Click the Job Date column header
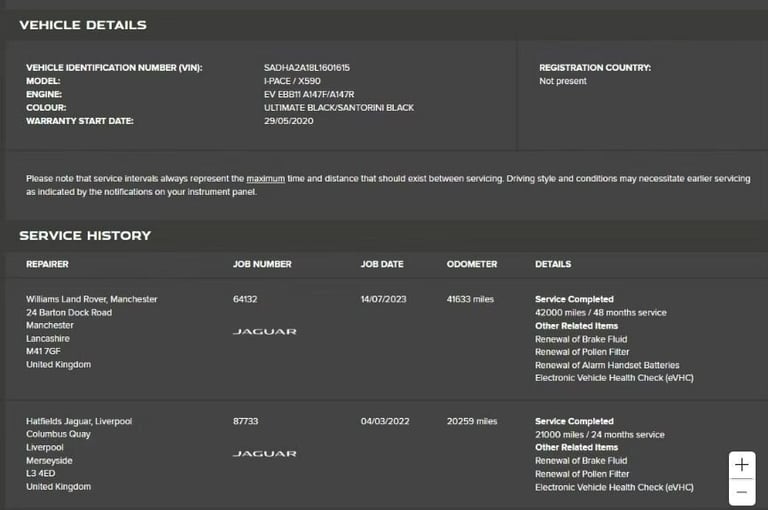Image resolution: width=768 pixels, height=510 pixels. [x=382, y=264]
